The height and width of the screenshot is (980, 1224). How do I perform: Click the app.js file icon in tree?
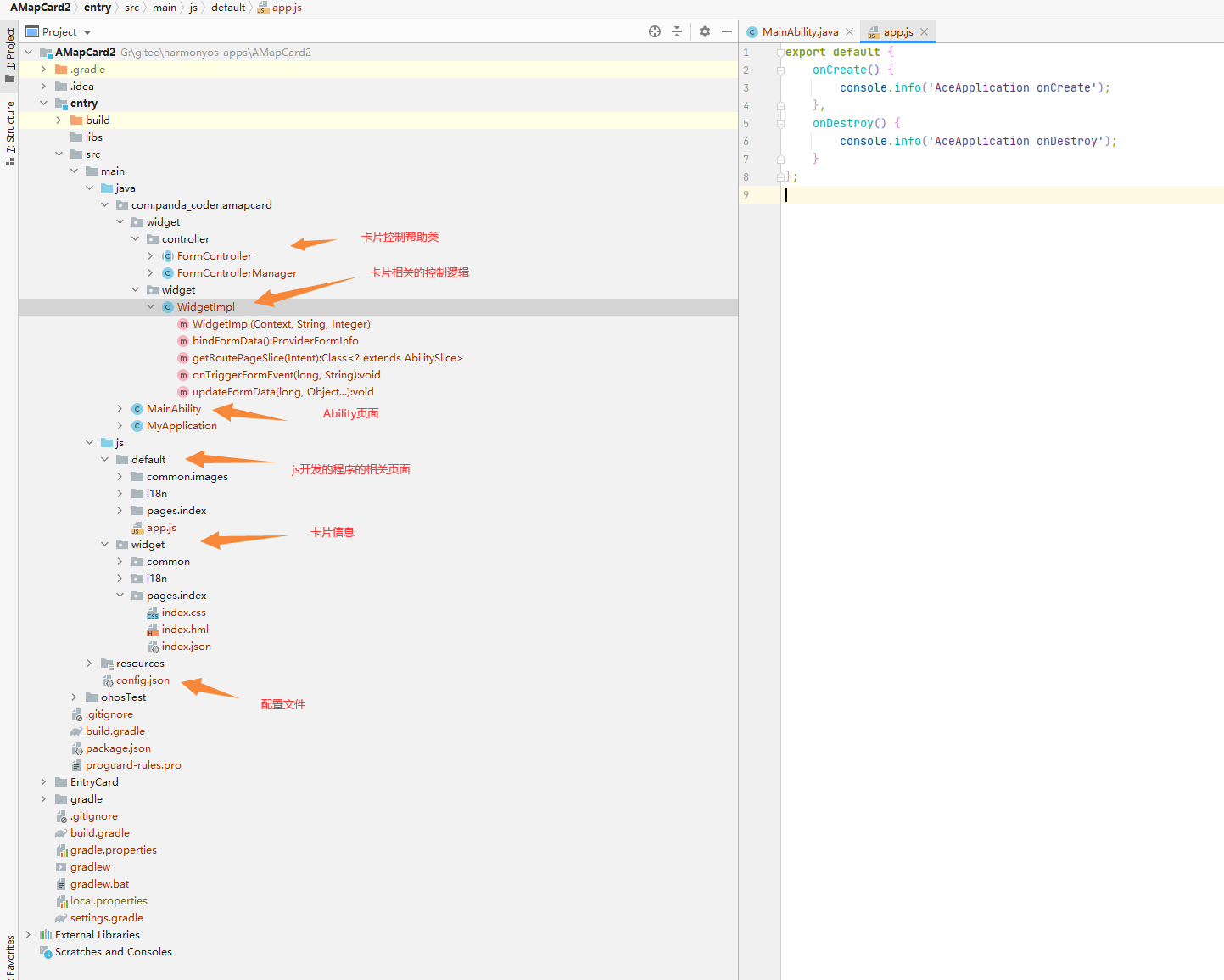(x=137, y=528)
